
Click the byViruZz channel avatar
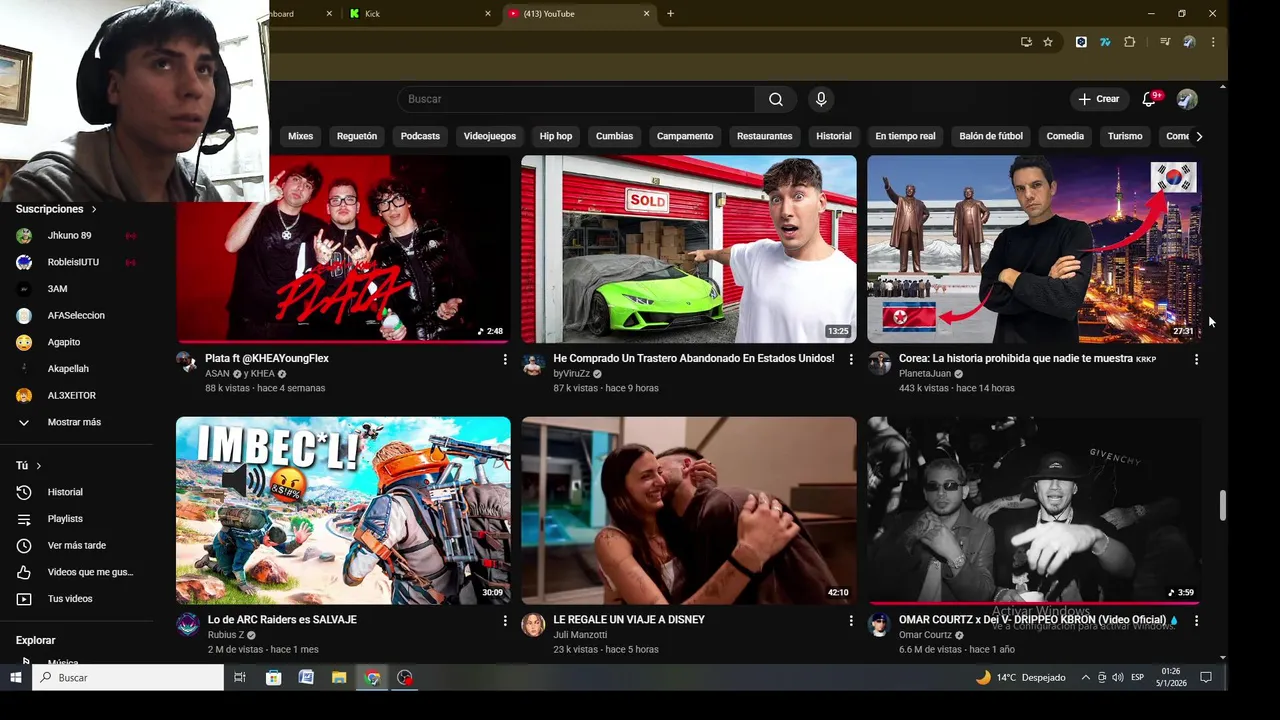point(533,363)
